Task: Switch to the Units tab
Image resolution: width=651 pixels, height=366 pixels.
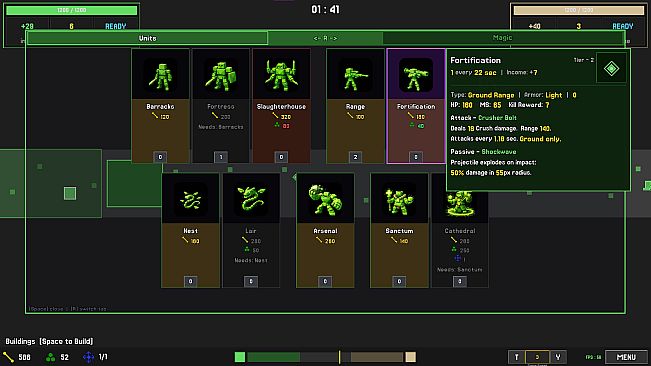Action: point(147,38)
